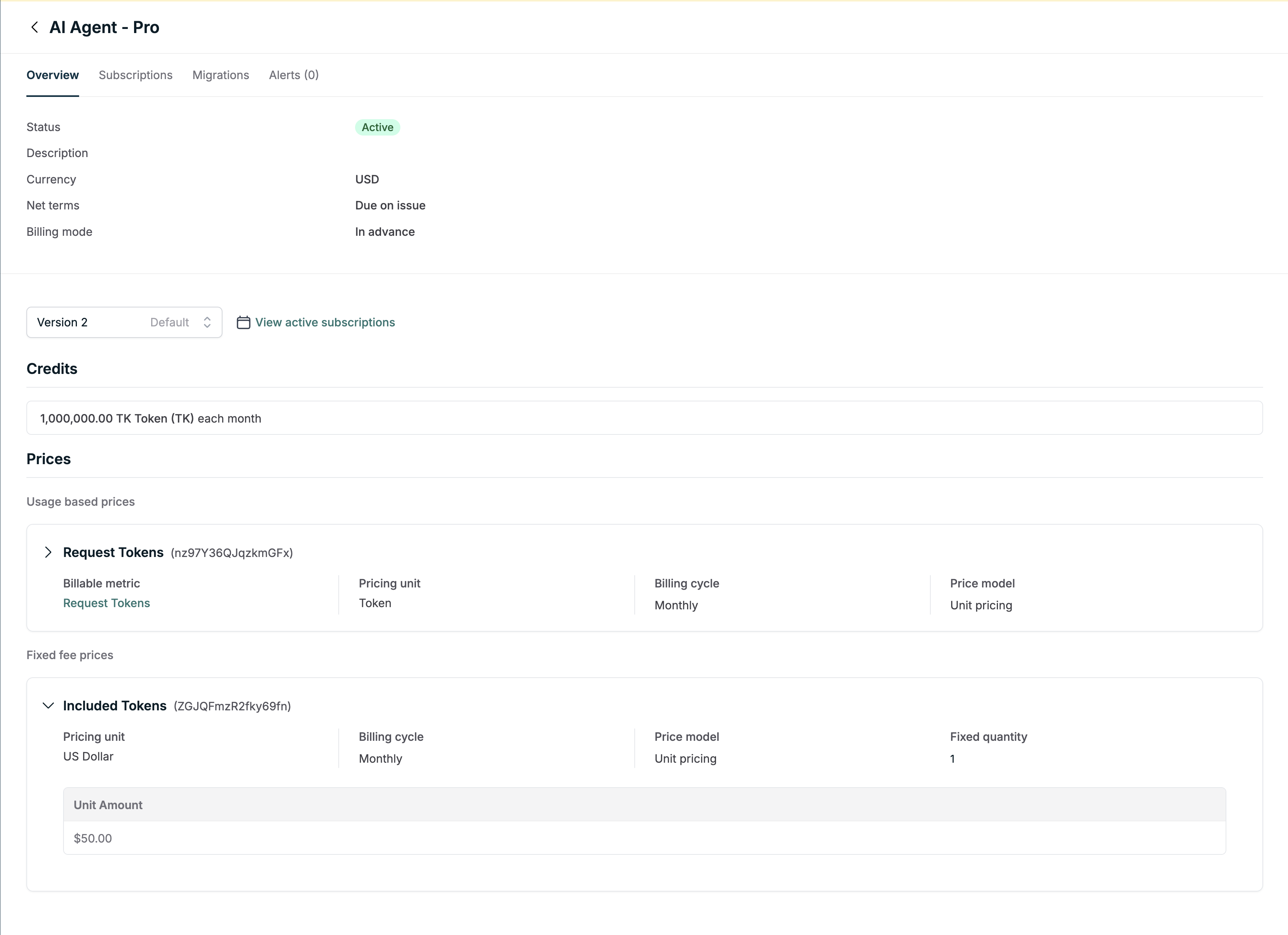
Task: Go to the Migrations tab
Action: coord(220,75)
